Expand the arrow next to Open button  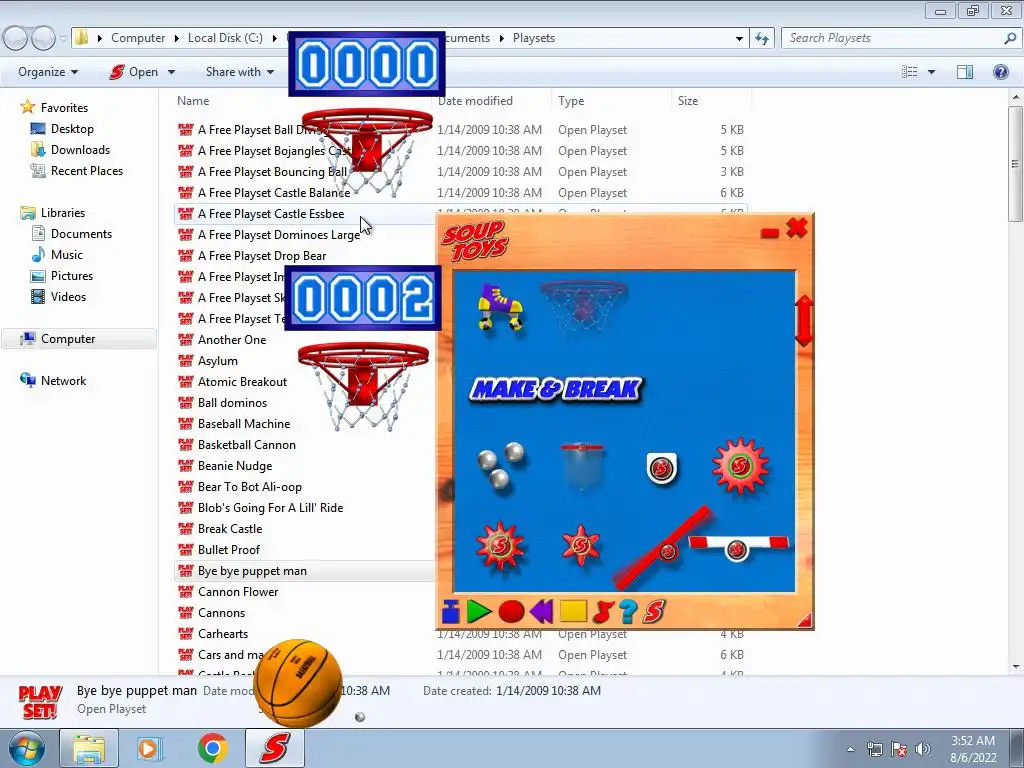point(171,72)
